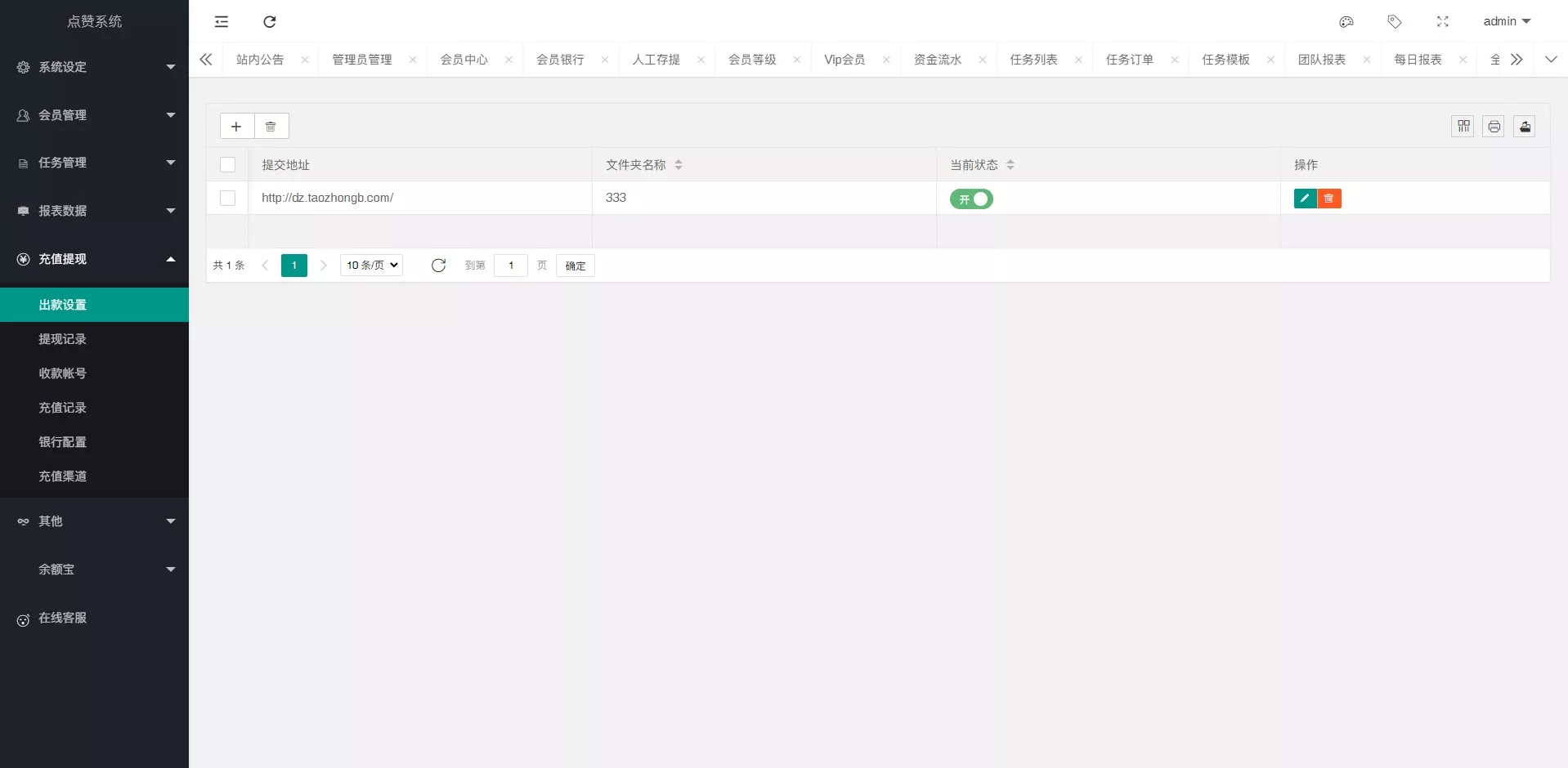The image size is (1568, 768).
Task: Click the 确定 page jump button
Action: pyautogui.click(x=575, y=266)
